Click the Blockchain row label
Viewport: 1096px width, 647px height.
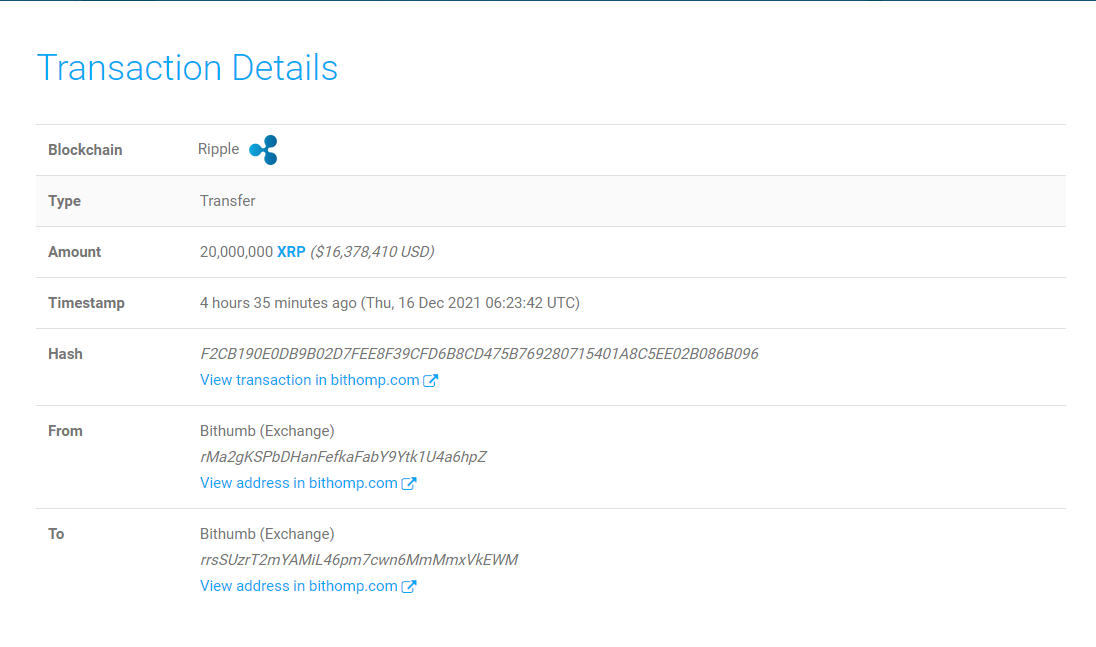point(85,150)
